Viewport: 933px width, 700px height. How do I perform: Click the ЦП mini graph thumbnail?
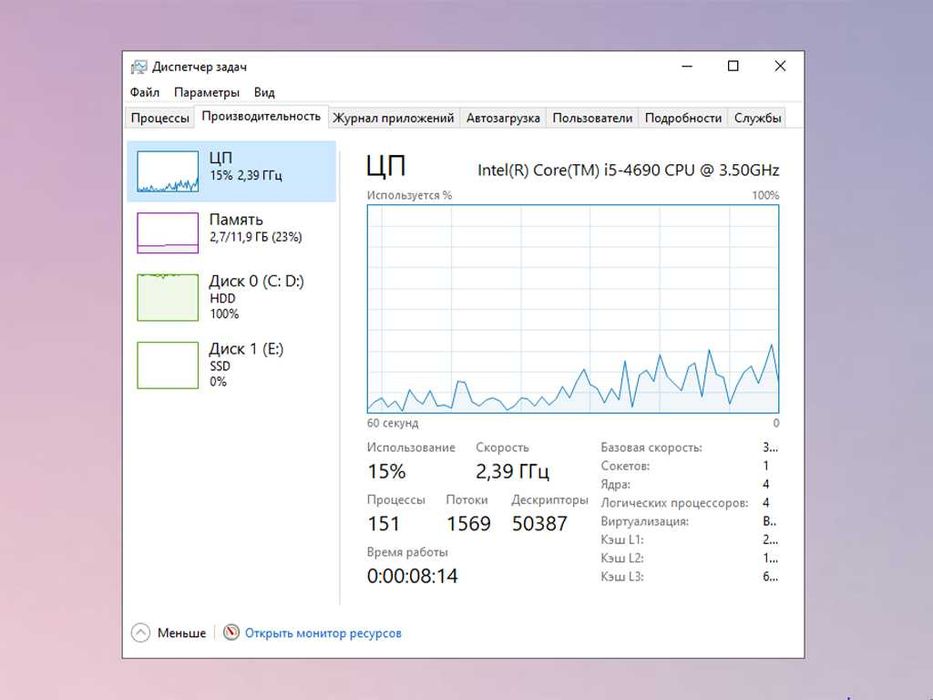click(x=168, y=171)
